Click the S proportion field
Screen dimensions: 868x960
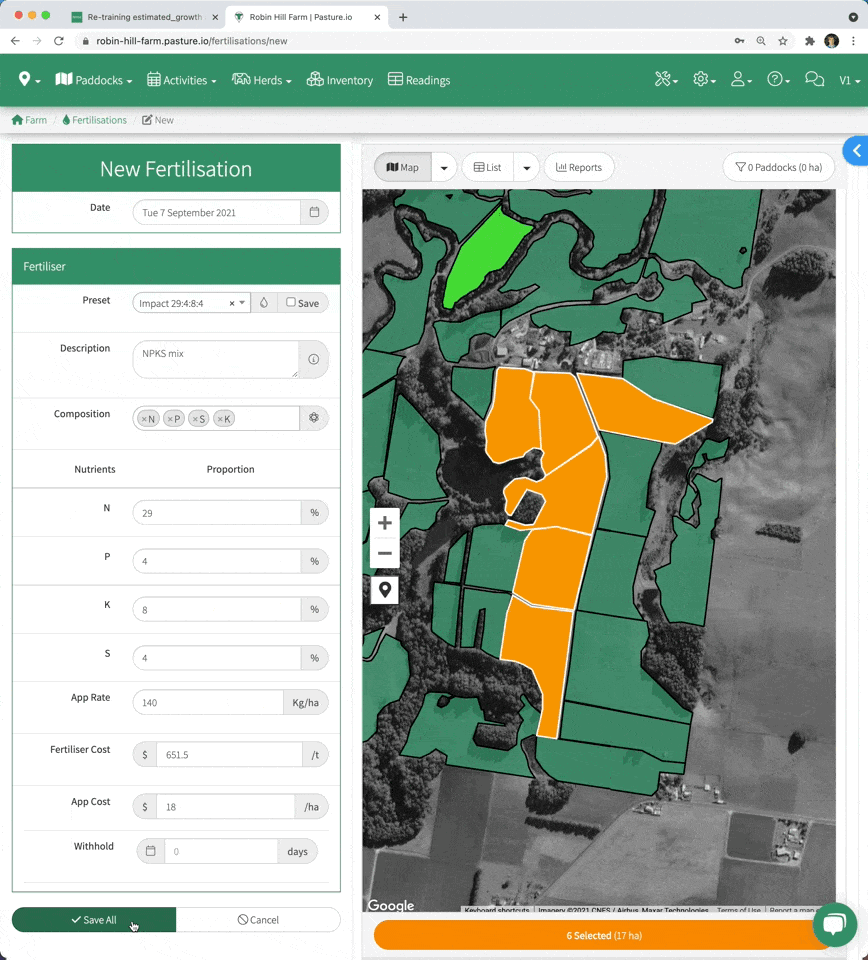[217, 658]
